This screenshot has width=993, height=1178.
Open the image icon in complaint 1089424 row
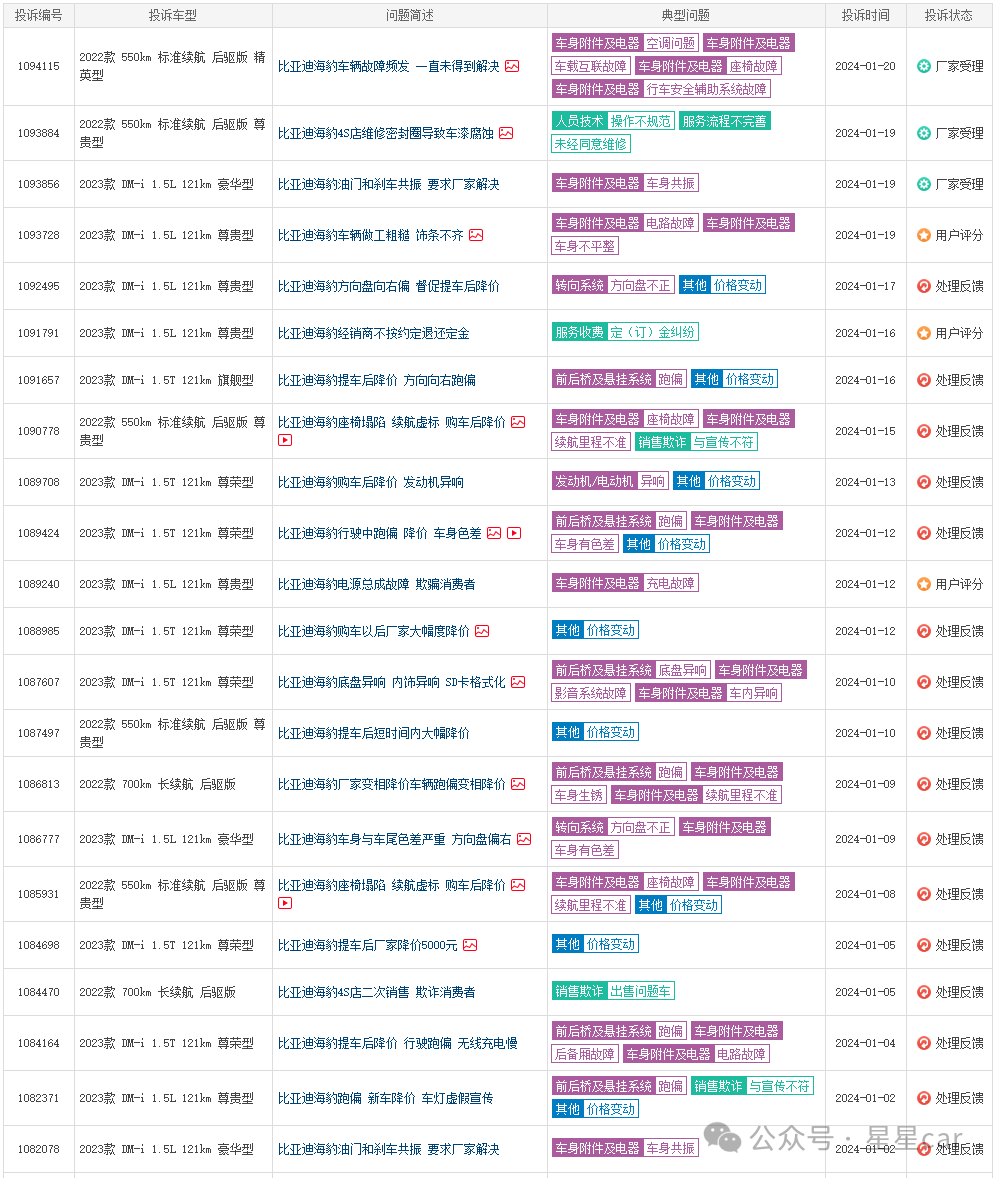[494, 533]
